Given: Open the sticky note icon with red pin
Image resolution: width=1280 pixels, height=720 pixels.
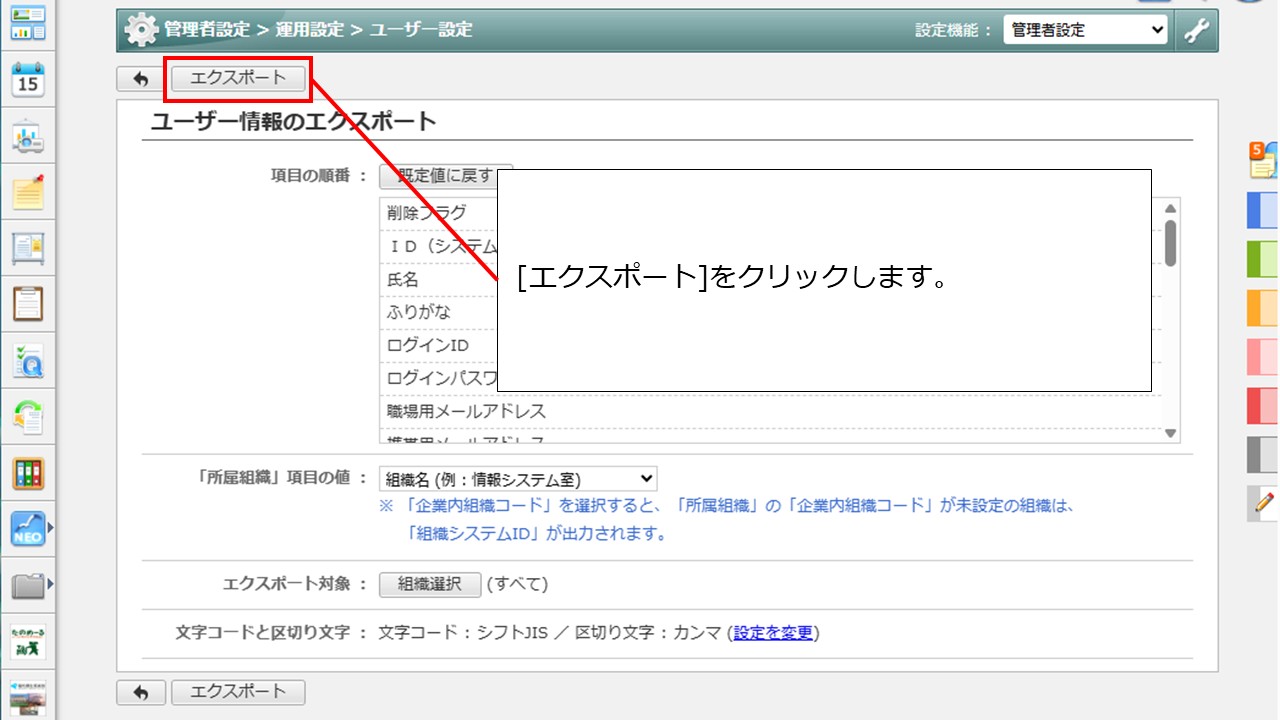Looking at the screenshot, I should click(x=28, y=191).
